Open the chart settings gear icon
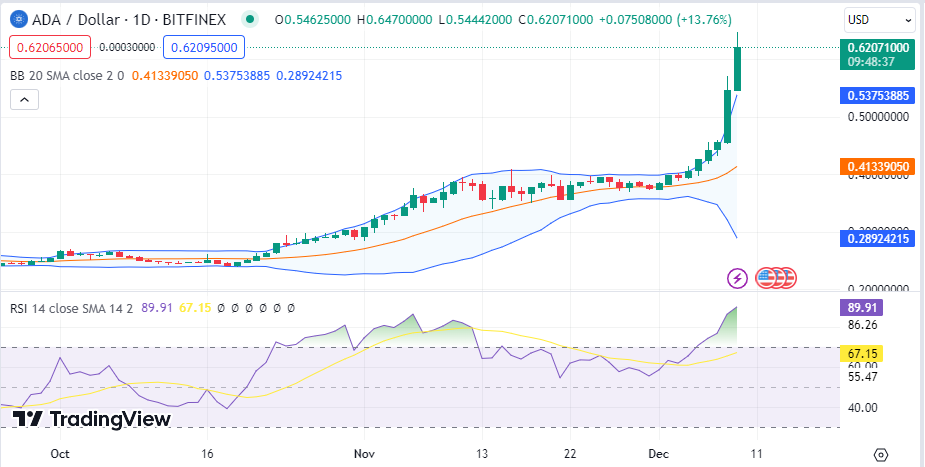 click(881, 455)
